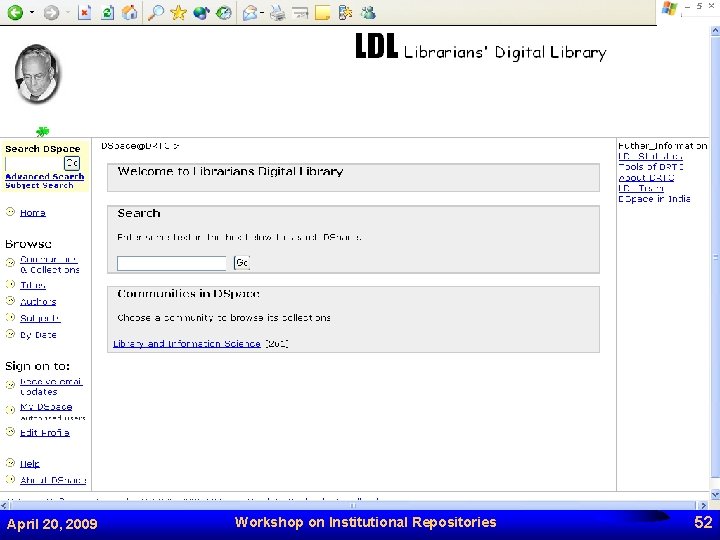Browse by Subjects link
Viewport: 720px width, 540px height.
[x=40, y=318]
